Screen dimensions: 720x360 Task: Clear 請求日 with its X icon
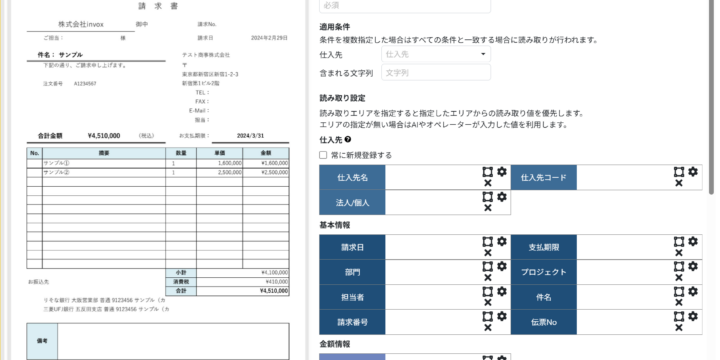pos(488,253)
